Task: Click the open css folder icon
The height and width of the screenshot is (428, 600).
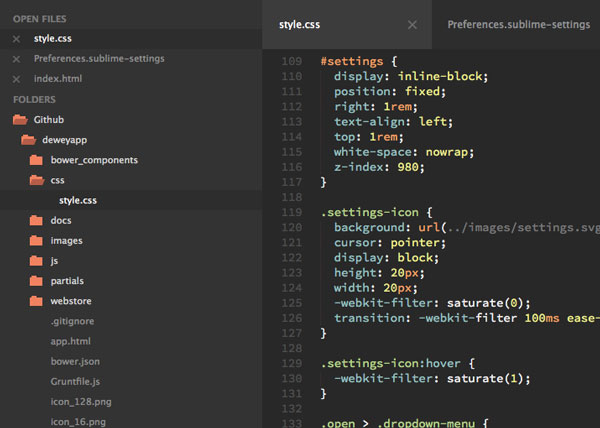Action: pos(37,180)
